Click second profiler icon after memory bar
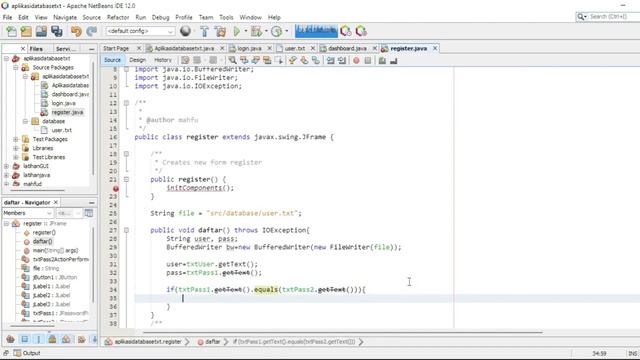 [361, 31]
